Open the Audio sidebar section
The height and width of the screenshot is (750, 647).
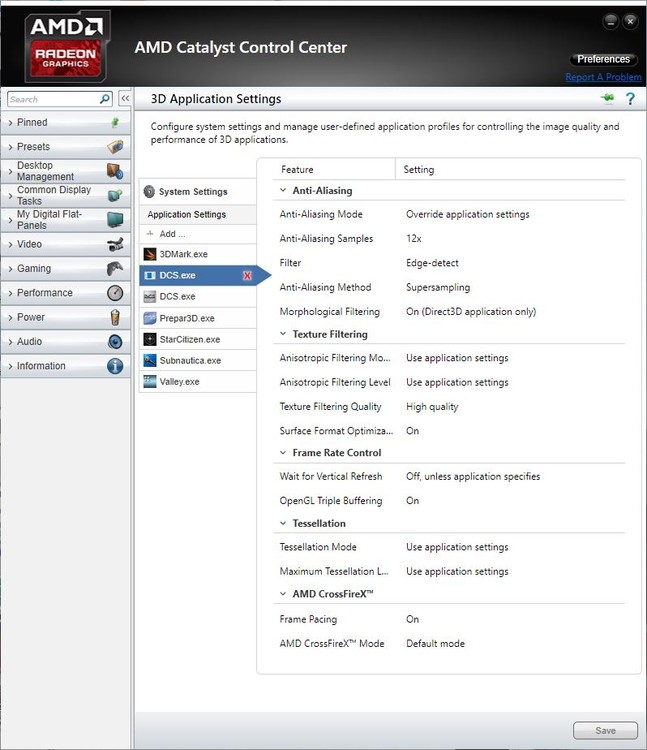pos(66,342)
